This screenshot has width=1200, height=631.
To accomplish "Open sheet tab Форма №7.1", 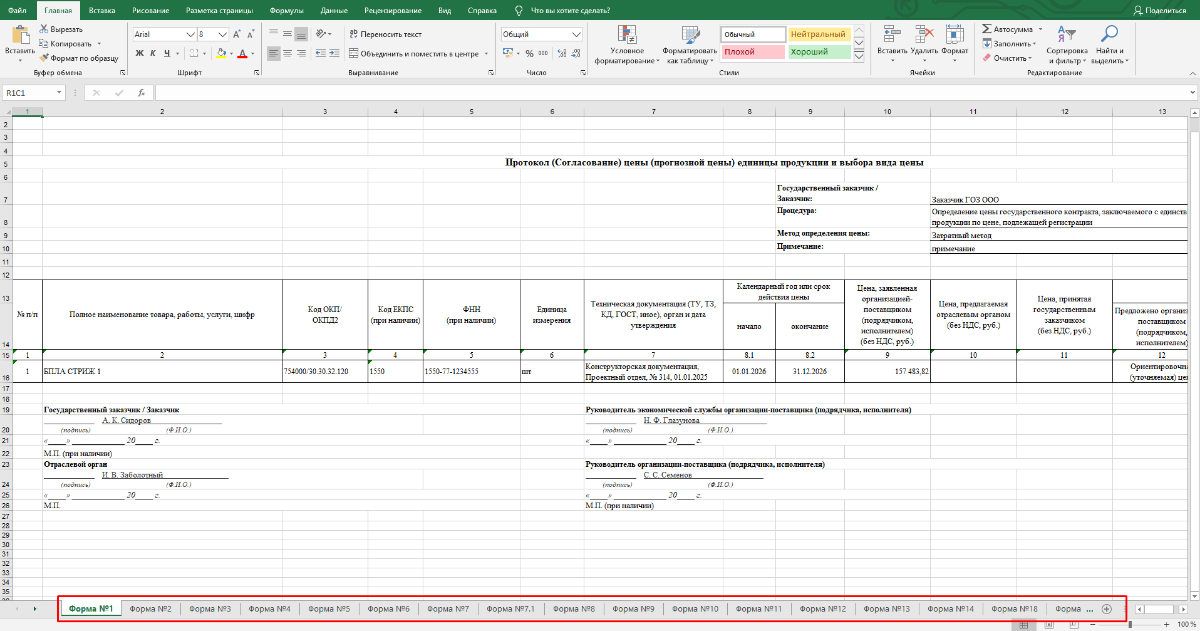I will [x=513, y=608].
